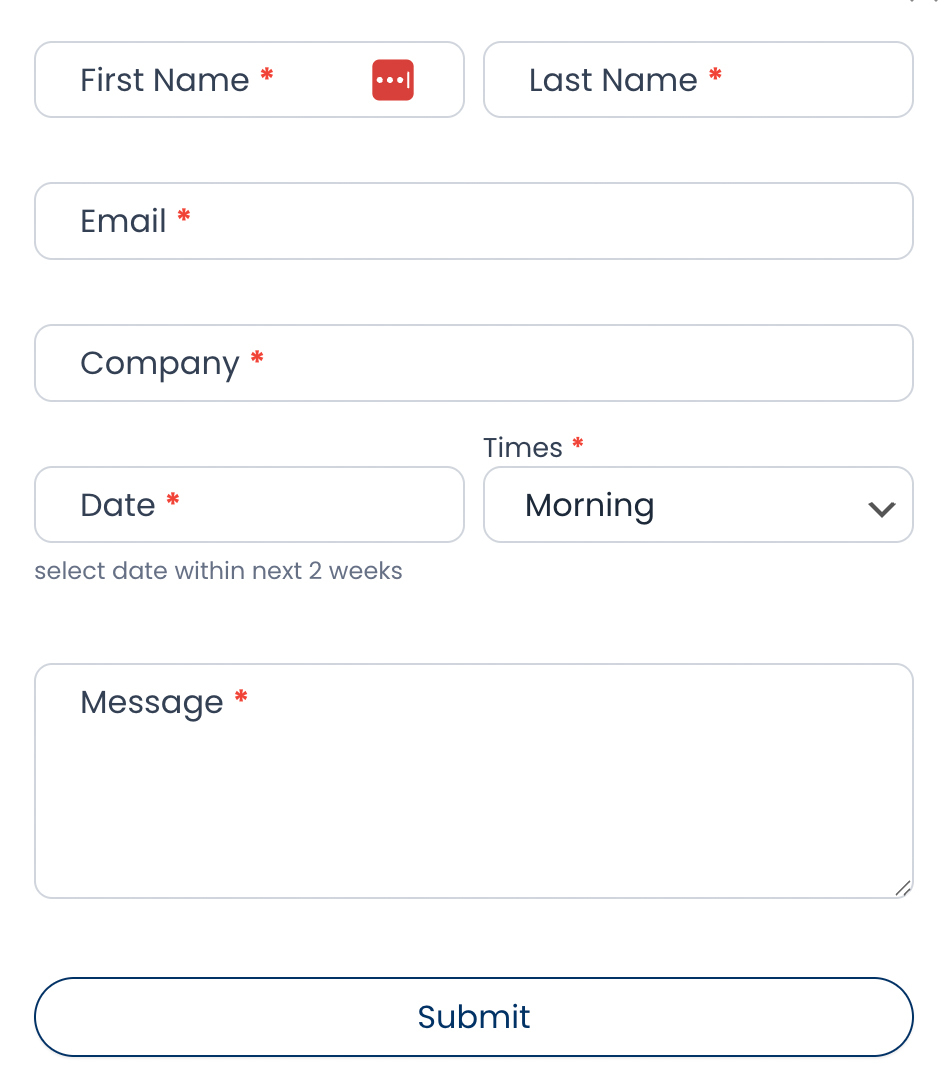Viewport: 944px width, 1088px height.
Task: Submit the form
Action: pyautogui.click(x=474, y=1017)
